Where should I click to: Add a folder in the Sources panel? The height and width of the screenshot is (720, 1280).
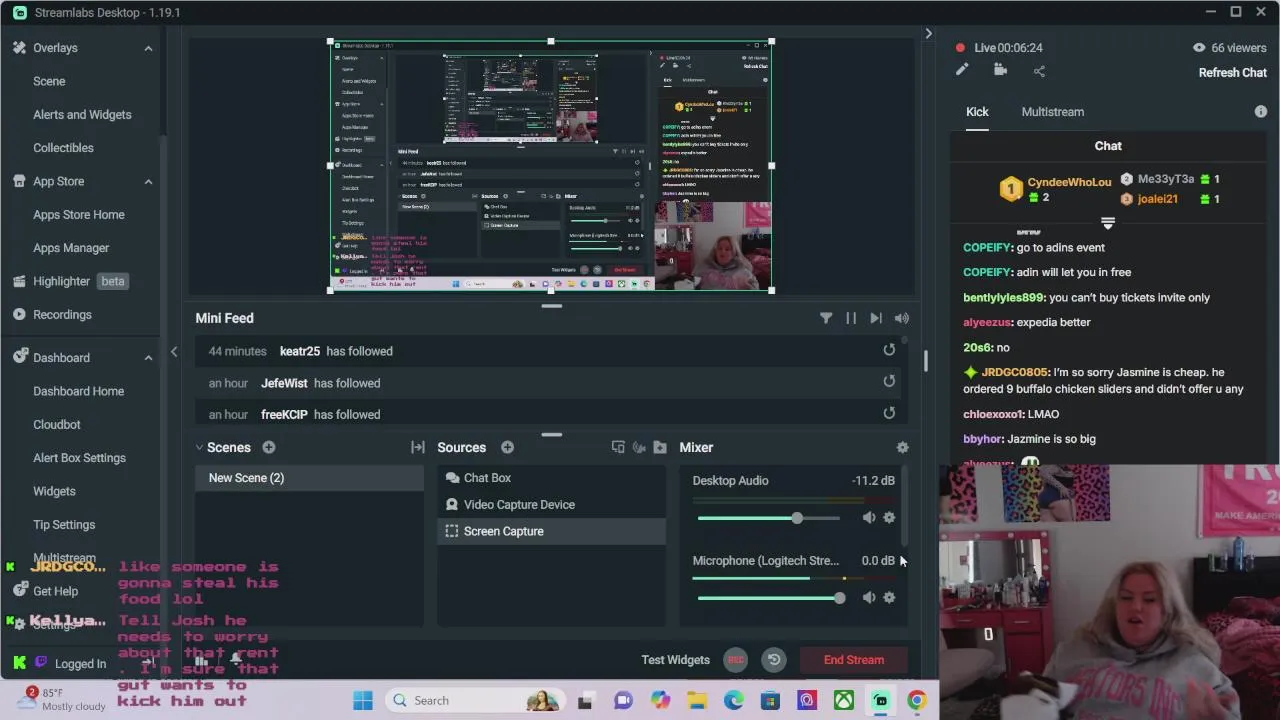[660, 447]
